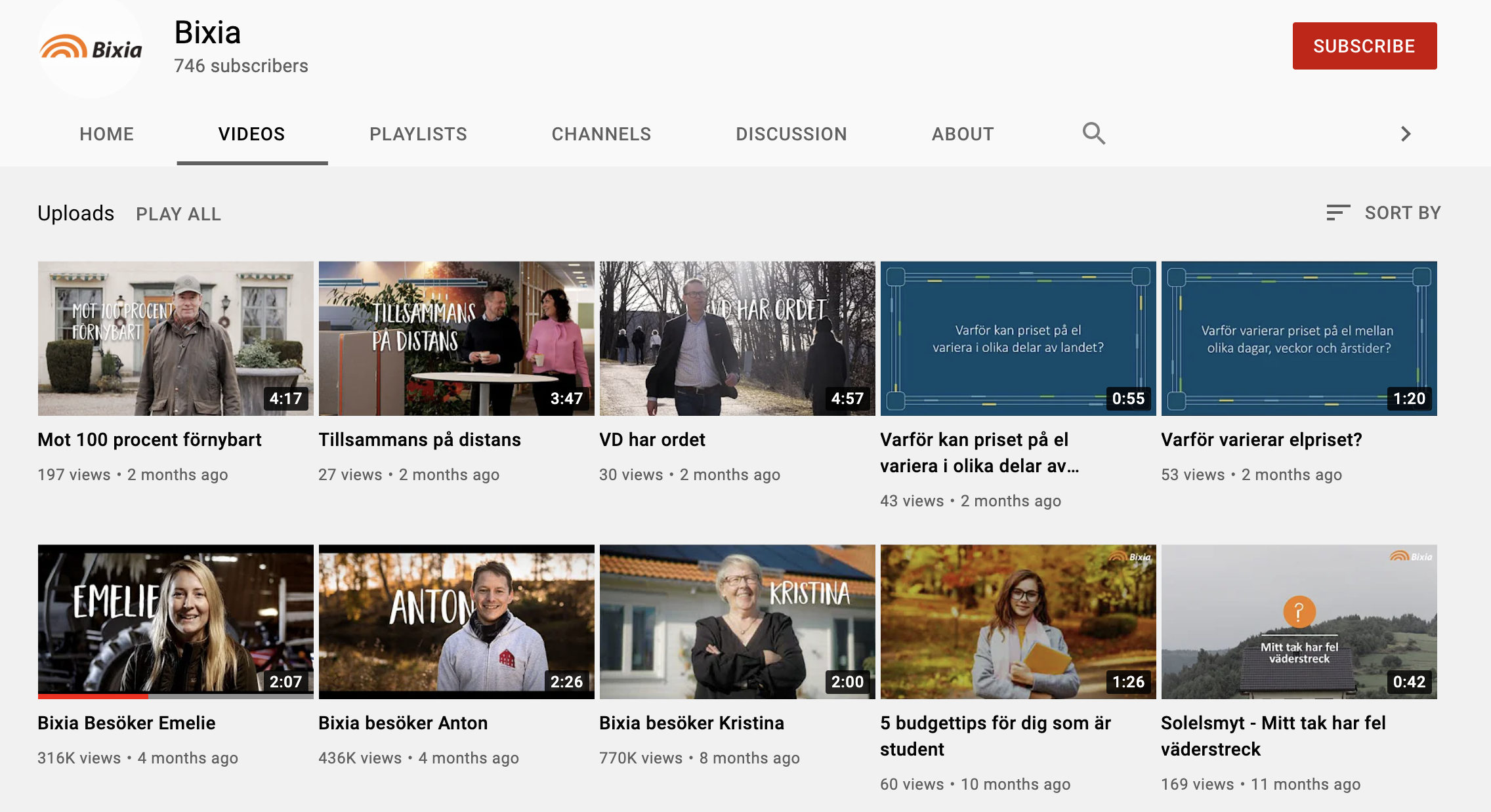Click the channel search magnifier icon
Image resolution: width=1491 pixels, height=812 pixels.
pos(1093,133)
